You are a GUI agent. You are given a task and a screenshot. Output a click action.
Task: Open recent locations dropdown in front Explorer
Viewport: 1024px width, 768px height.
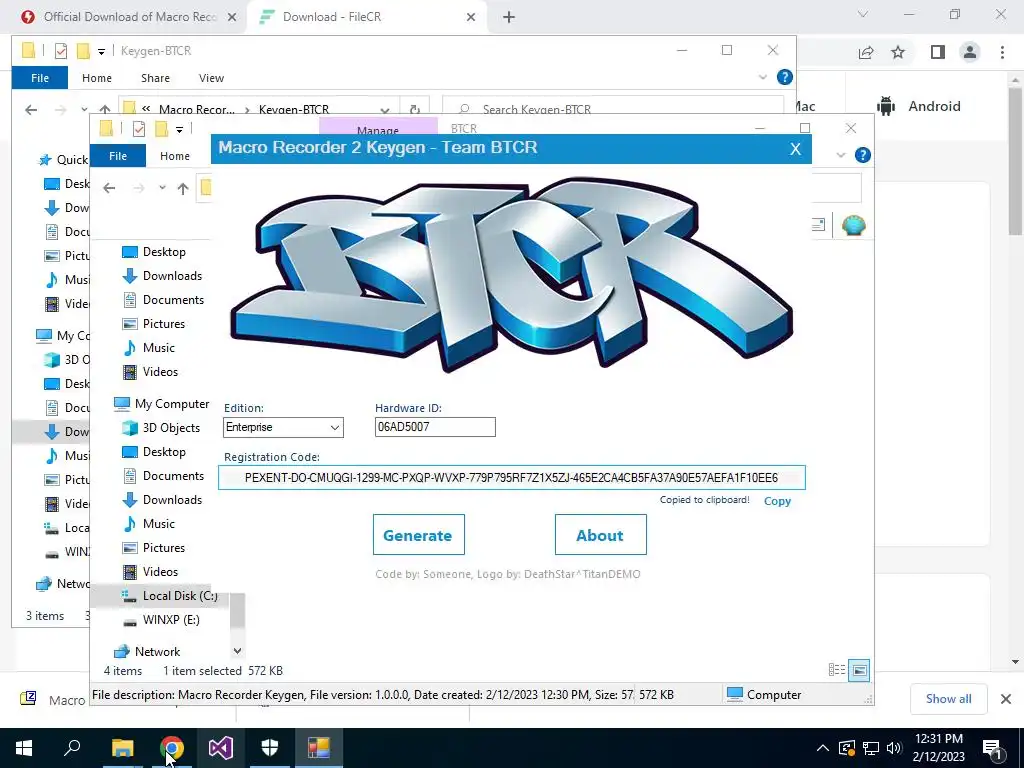coord(162,188)
